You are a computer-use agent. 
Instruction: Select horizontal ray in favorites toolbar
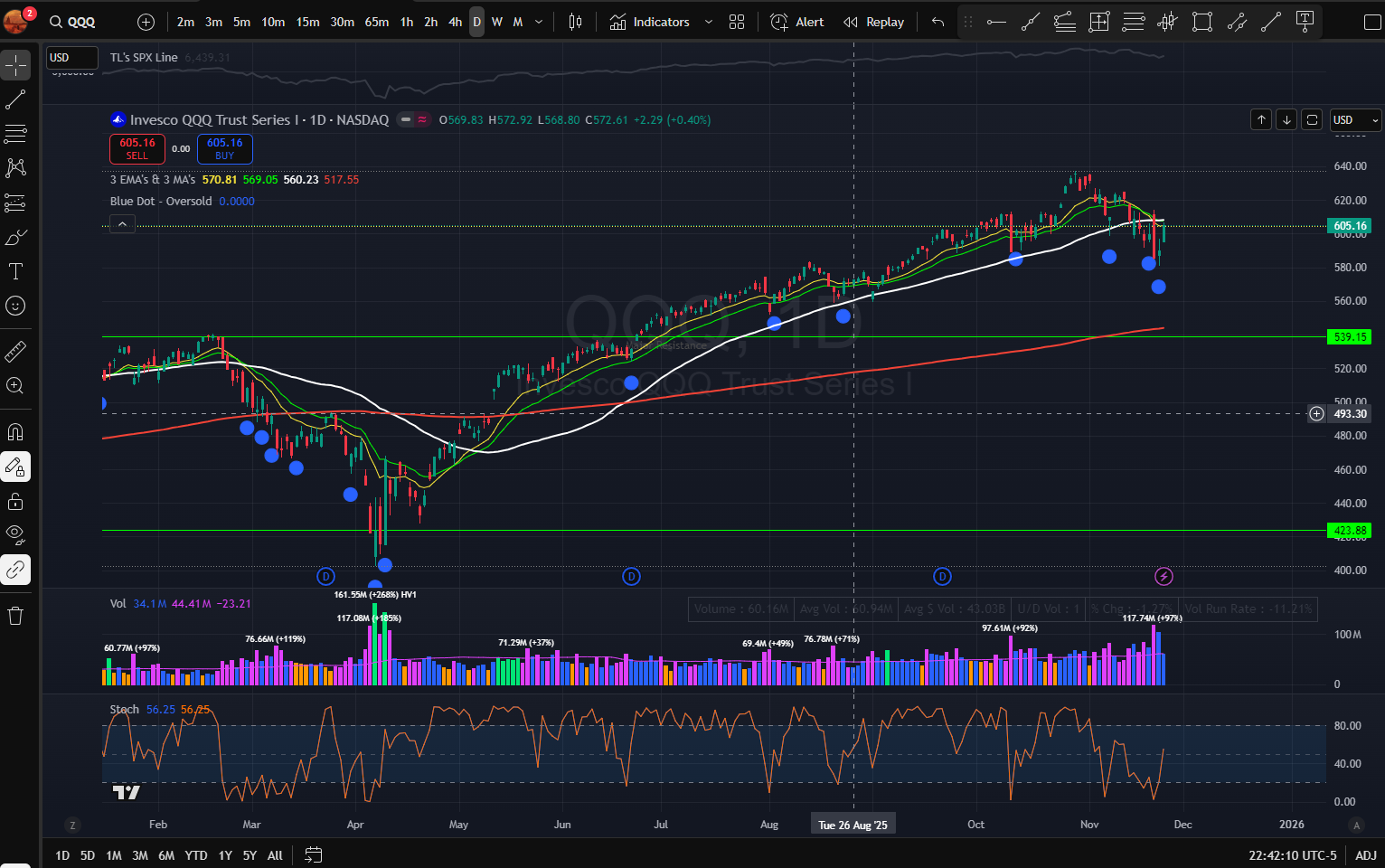[x=996, y=22]
